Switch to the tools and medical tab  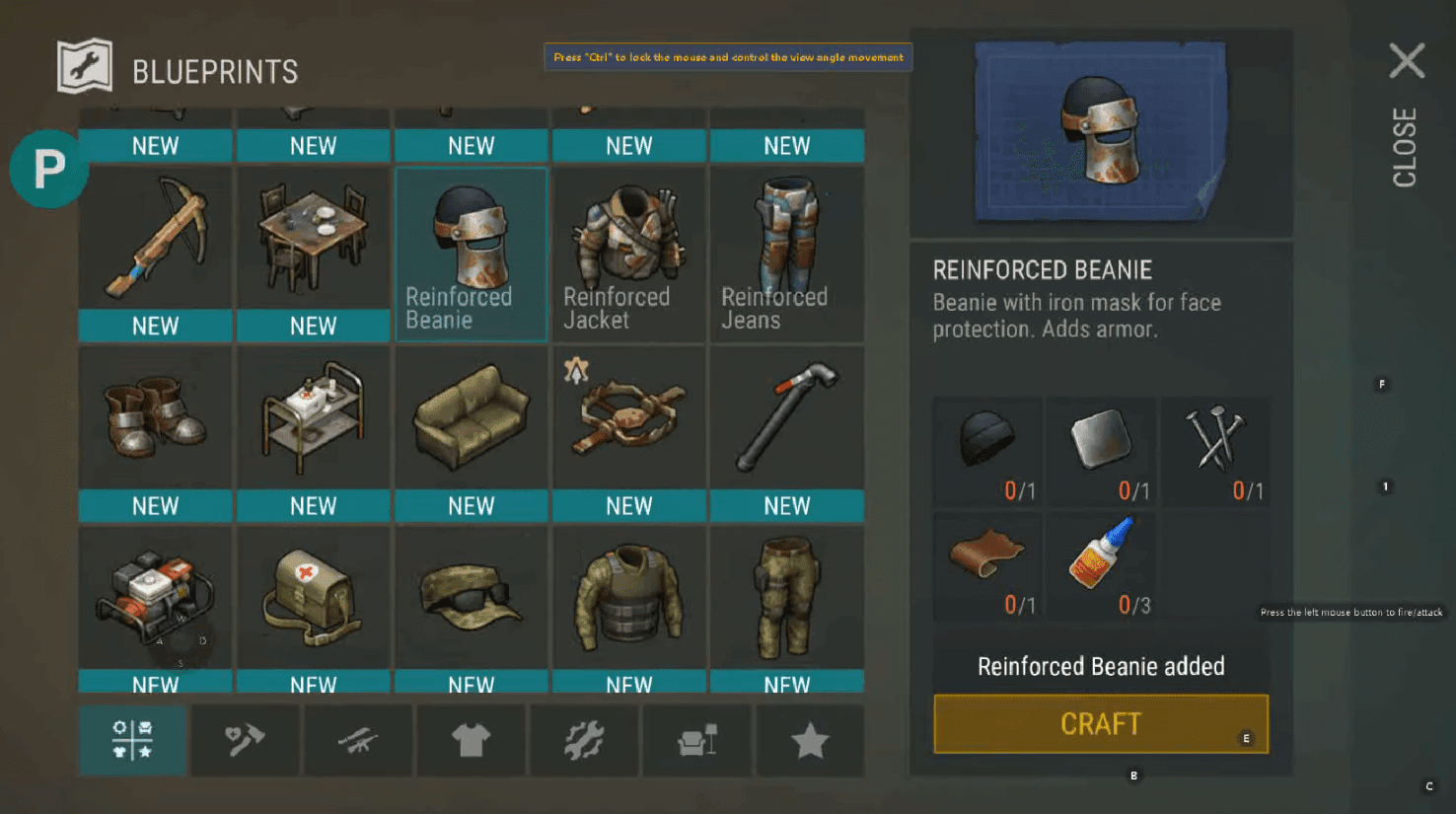[x=245, y=740]
